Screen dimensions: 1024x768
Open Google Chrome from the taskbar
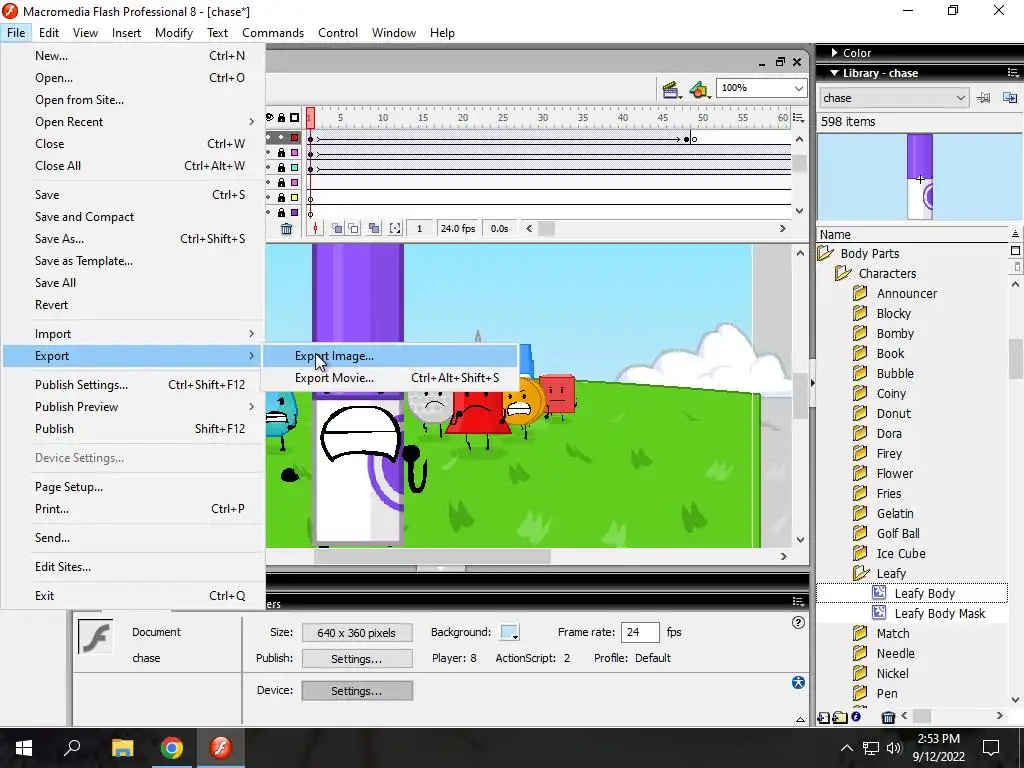click(x=172, y=748)
